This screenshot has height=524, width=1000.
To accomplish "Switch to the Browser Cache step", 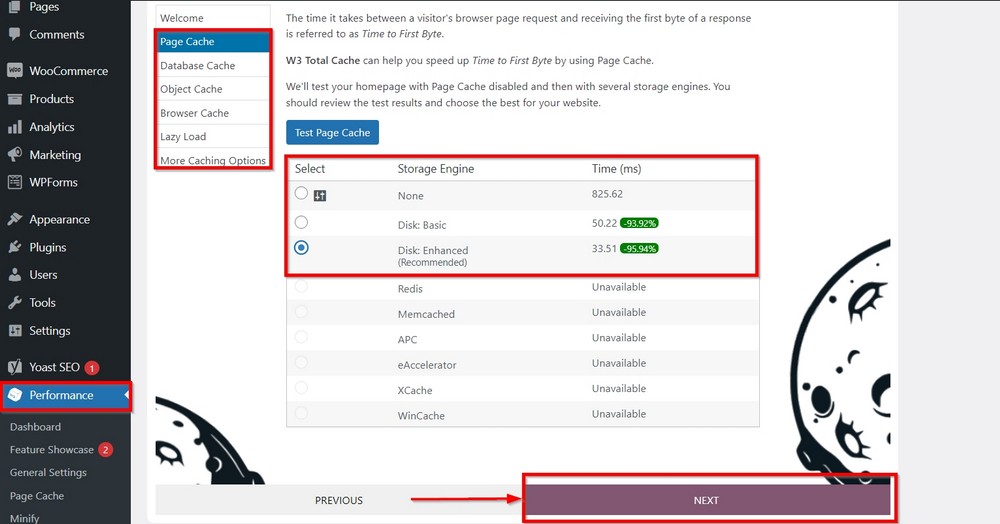I will coord(213,113).
